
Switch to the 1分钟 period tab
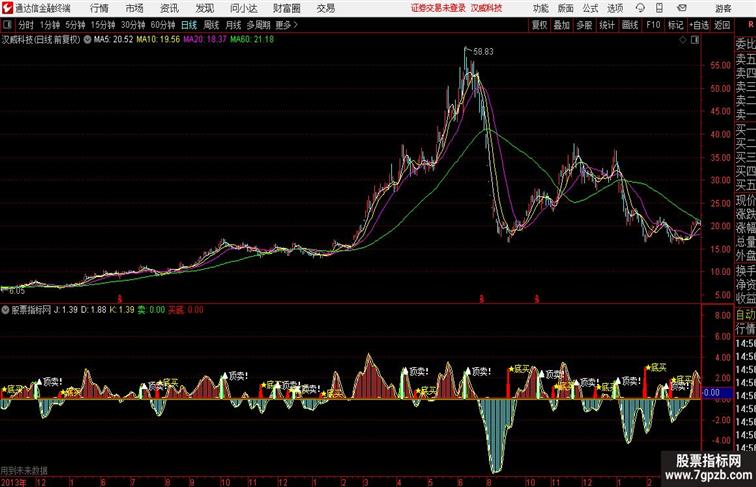(50, 25)
